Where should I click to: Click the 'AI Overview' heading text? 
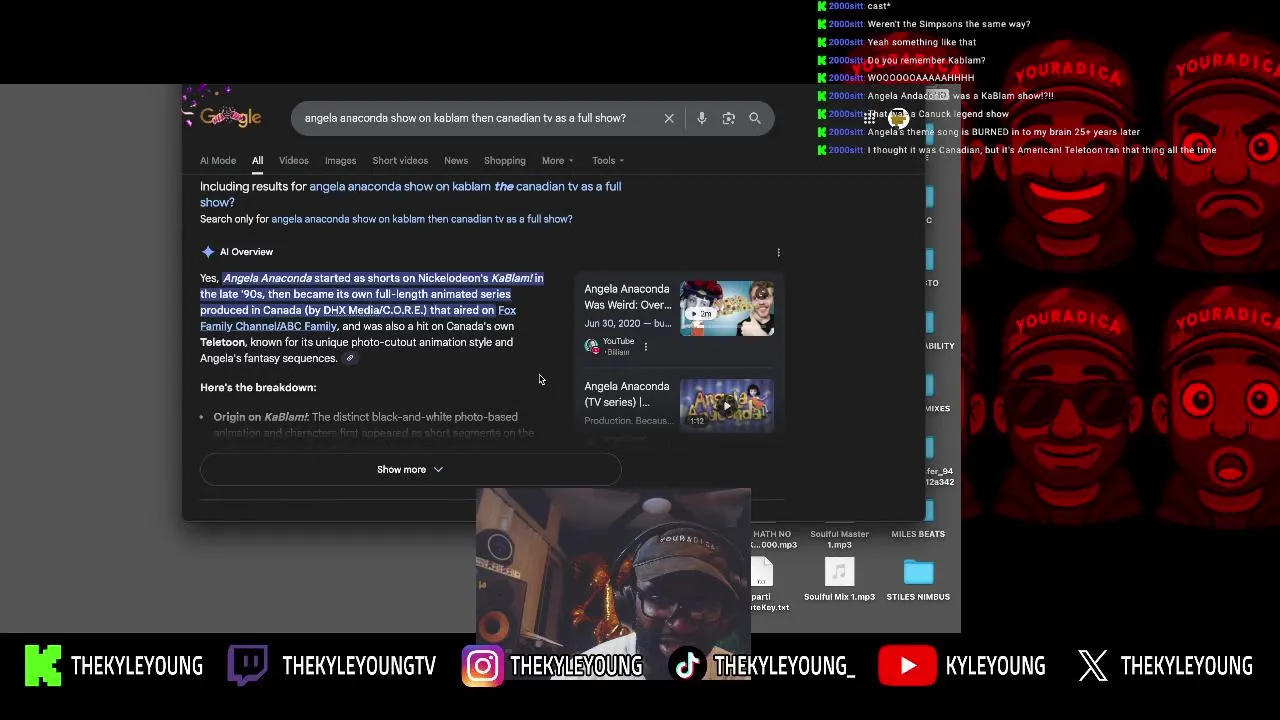point(246,252)
